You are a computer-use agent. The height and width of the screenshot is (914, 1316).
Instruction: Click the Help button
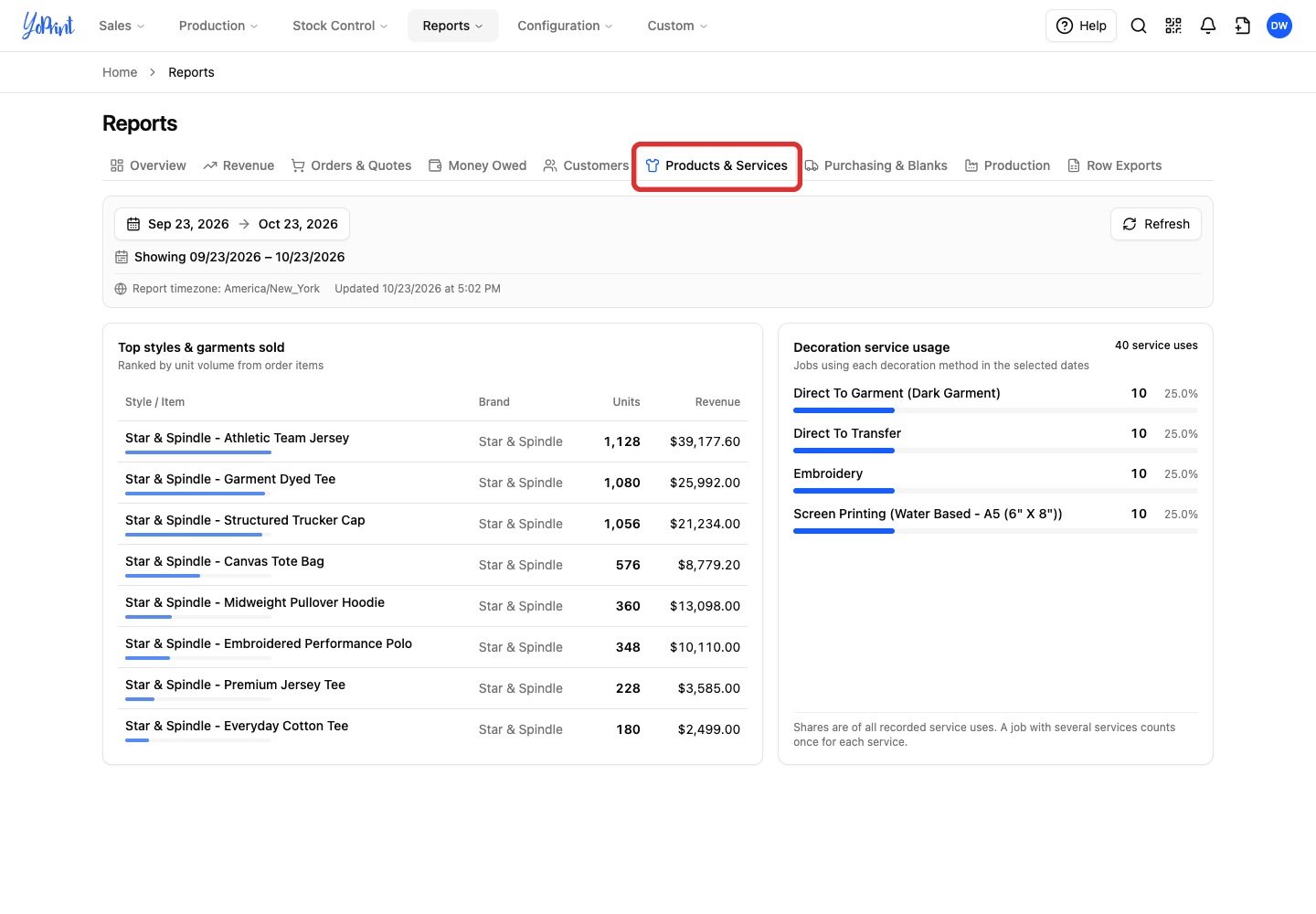[1081, 26]
